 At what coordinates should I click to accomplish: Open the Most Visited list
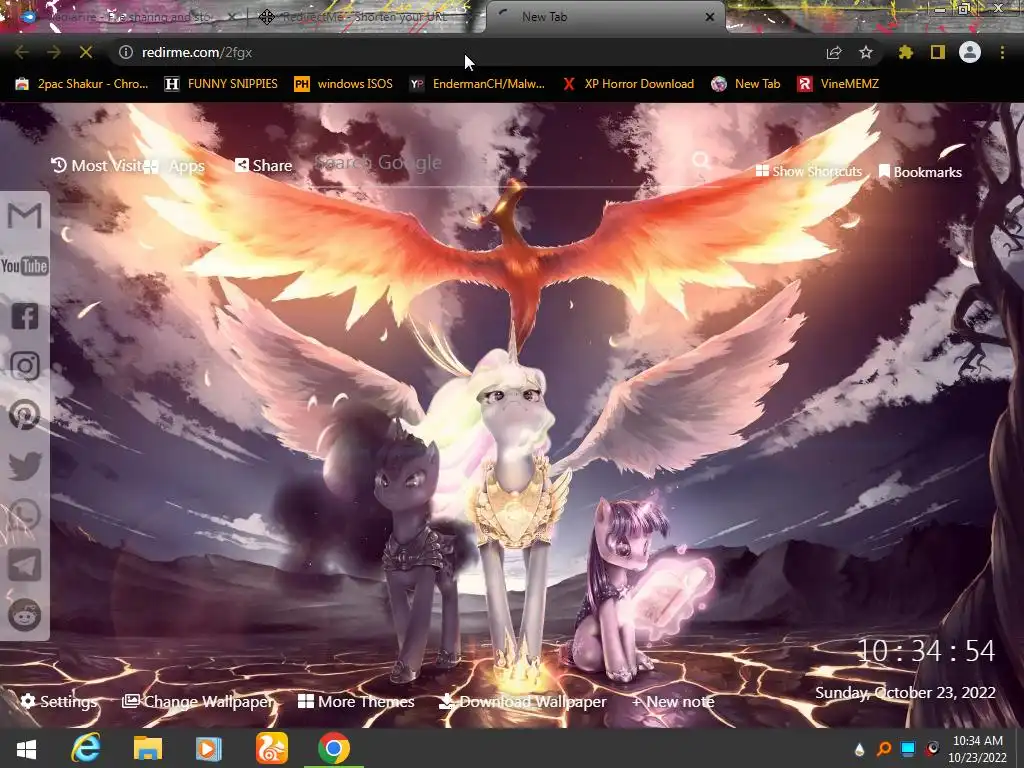[x=97, y=166]
